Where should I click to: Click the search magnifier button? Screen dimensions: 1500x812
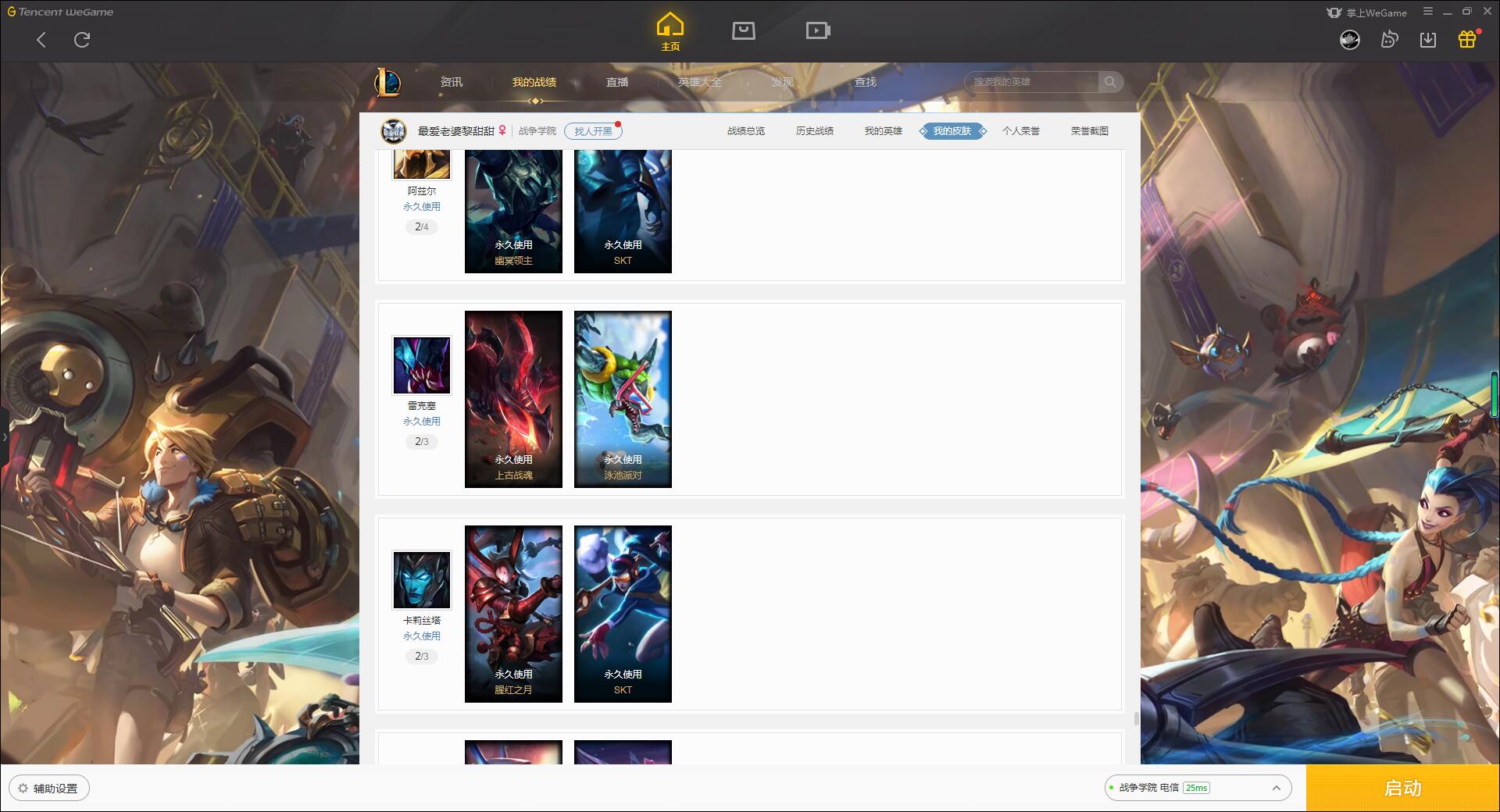click(1110, 82)
